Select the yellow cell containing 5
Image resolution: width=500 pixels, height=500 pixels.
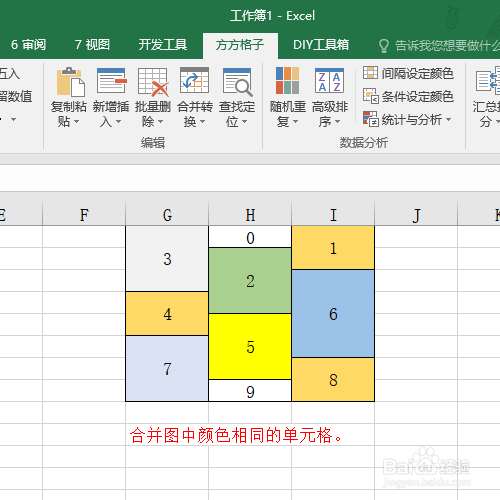click(x=250, y=346)
